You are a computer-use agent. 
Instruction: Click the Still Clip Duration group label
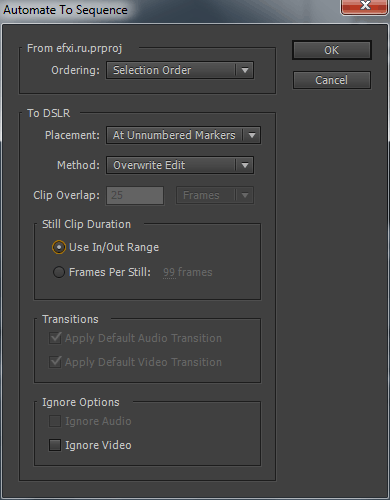(86, 224)
